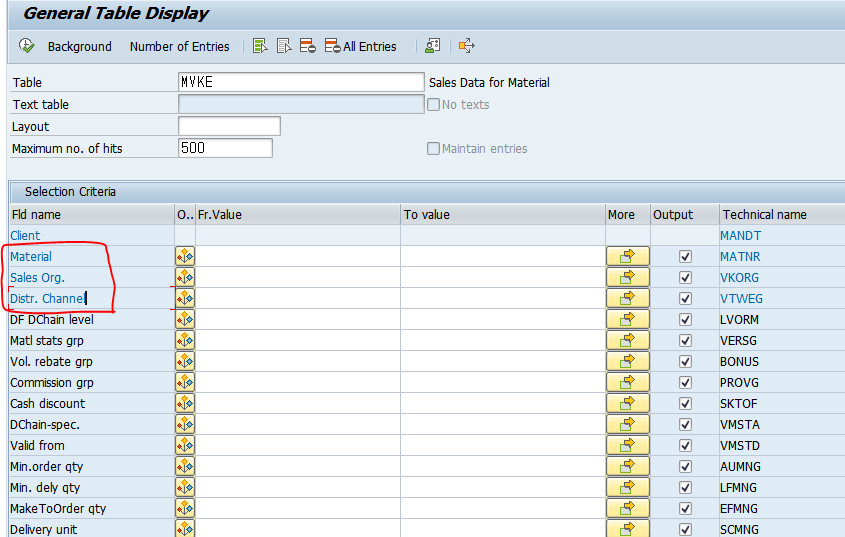
Task: Click To value field for Sales Org.
Action: tap(503, 277)
